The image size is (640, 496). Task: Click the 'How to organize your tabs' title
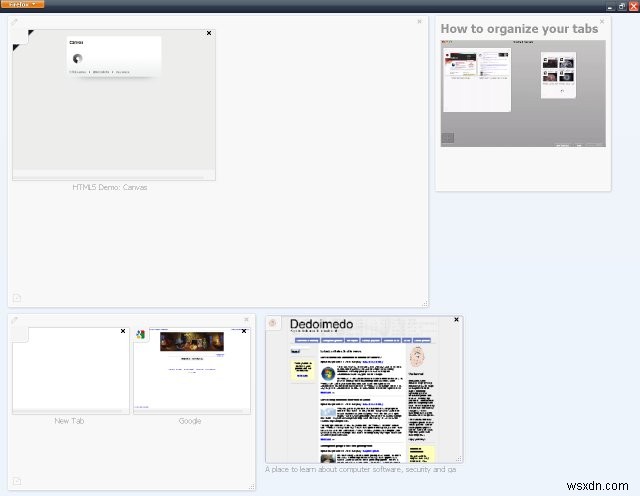tap(519, 29)
